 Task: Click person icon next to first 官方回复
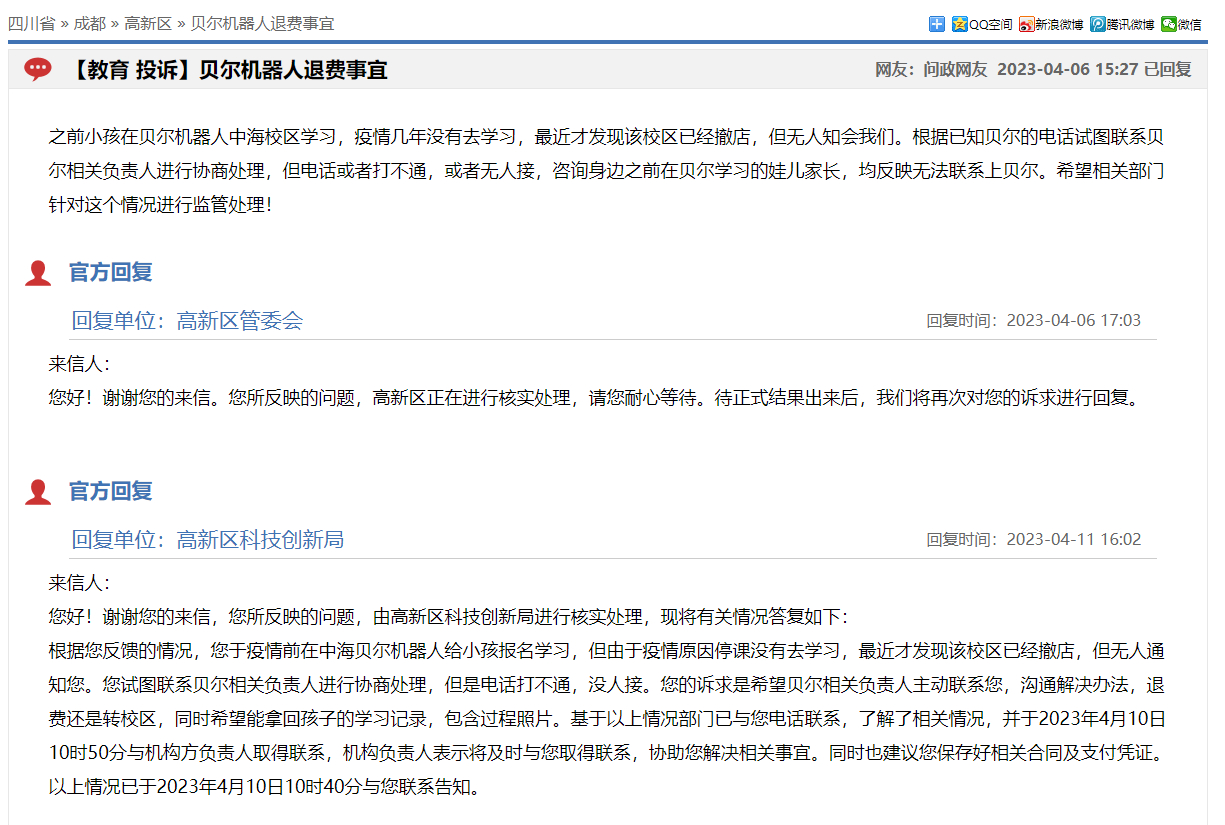38,273
